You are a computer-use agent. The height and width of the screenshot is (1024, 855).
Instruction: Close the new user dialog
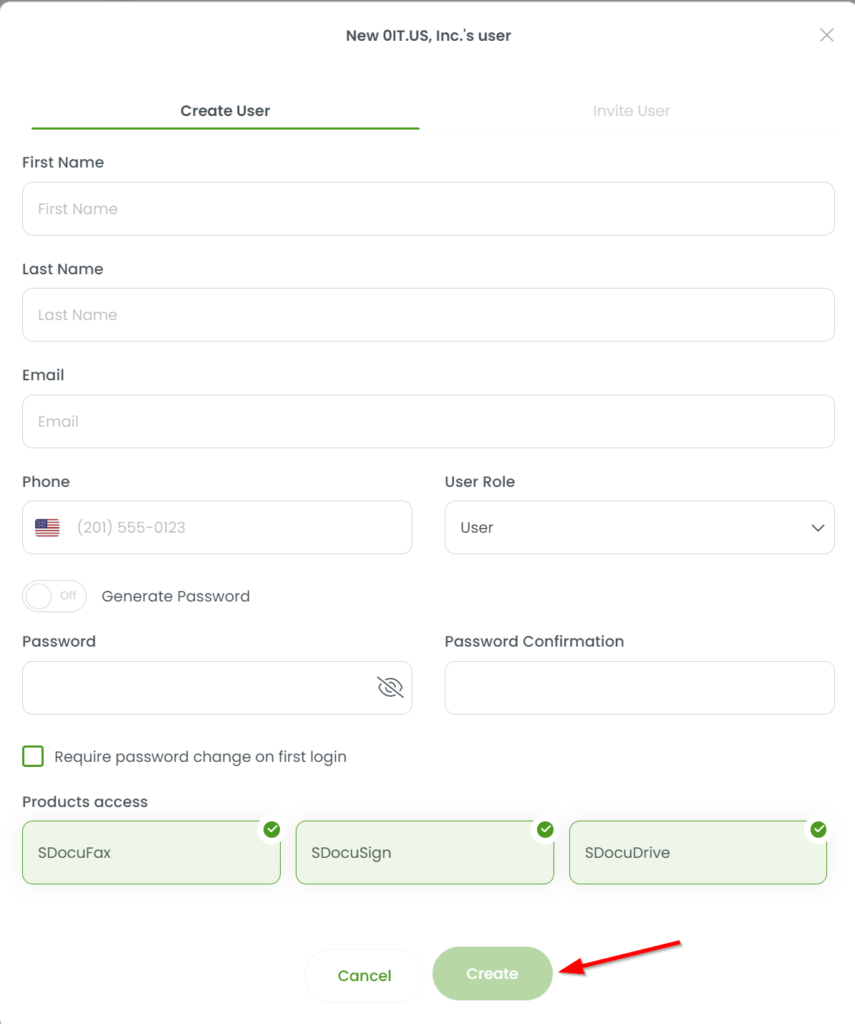pos(827,35)
